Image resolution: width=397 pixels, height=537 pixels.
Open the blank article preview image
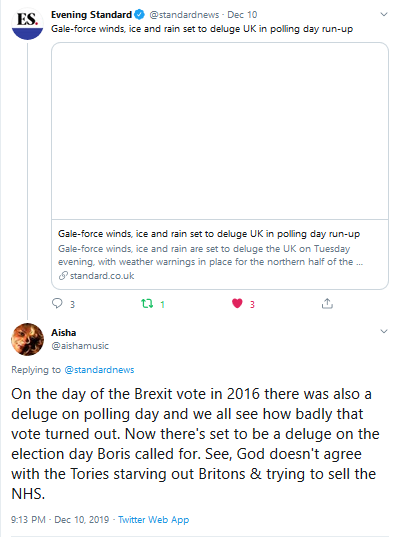click(220, 131)
